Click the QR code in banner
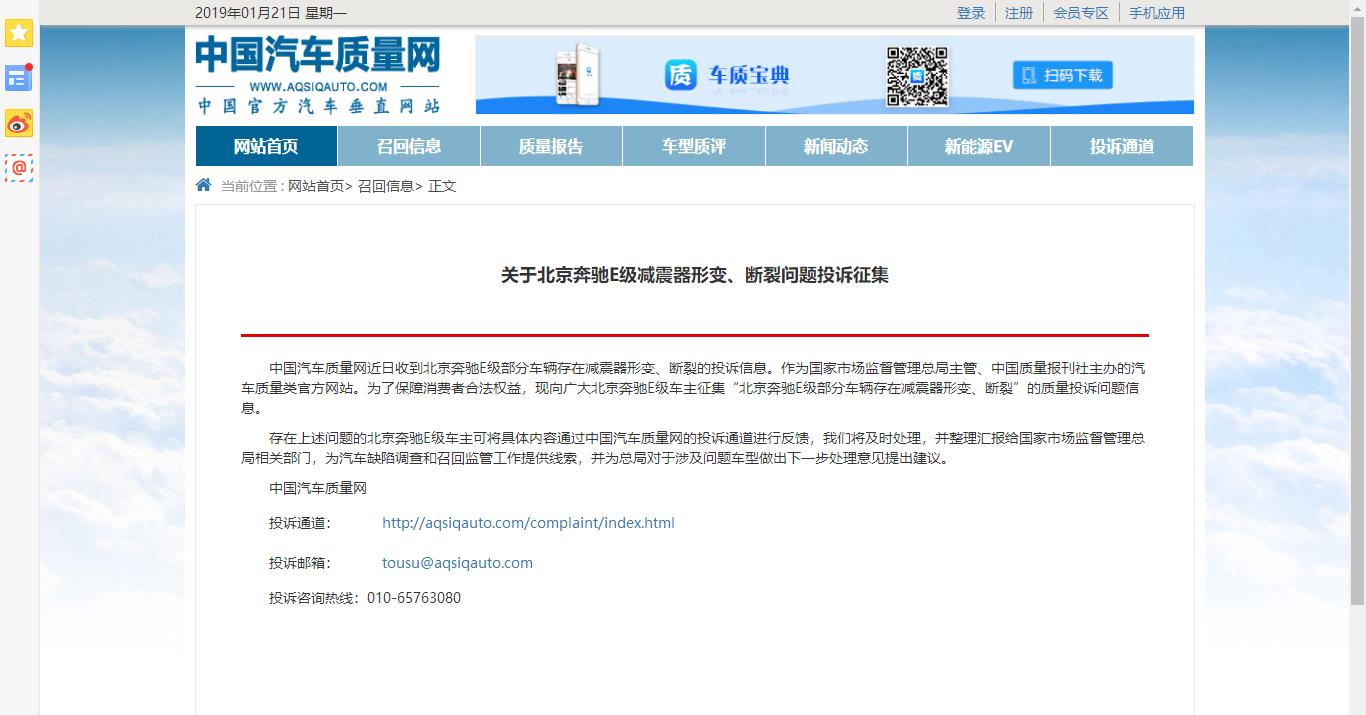The height and width of the screenshot is (715, 1366). click(917, 76)
